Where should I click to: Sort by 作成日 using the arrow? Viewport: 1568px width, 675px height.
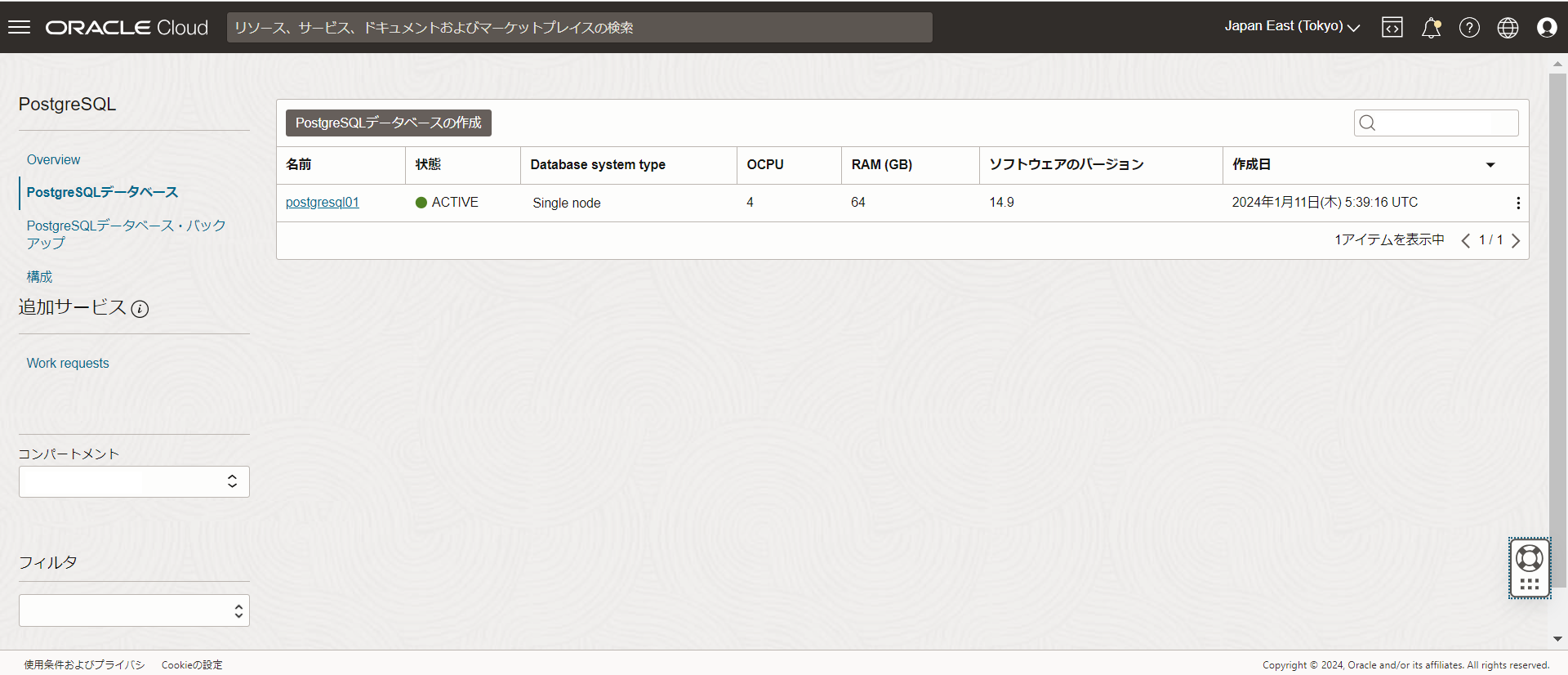[1490, 165]
